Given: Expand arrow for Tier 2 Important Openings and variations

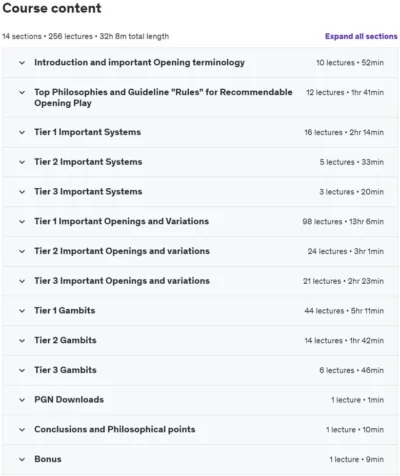Looking at the screenshot, I should pos(22,251).
